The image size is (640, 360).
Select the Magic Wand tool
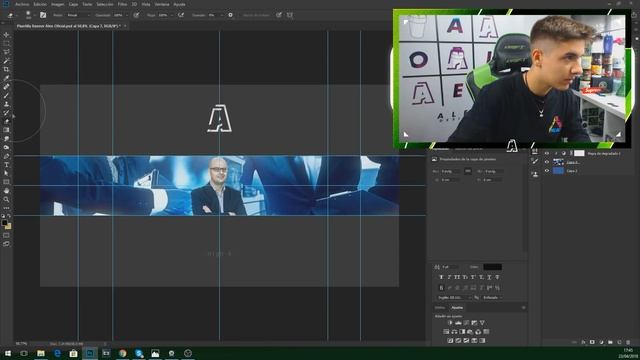[x=6, y=60]
